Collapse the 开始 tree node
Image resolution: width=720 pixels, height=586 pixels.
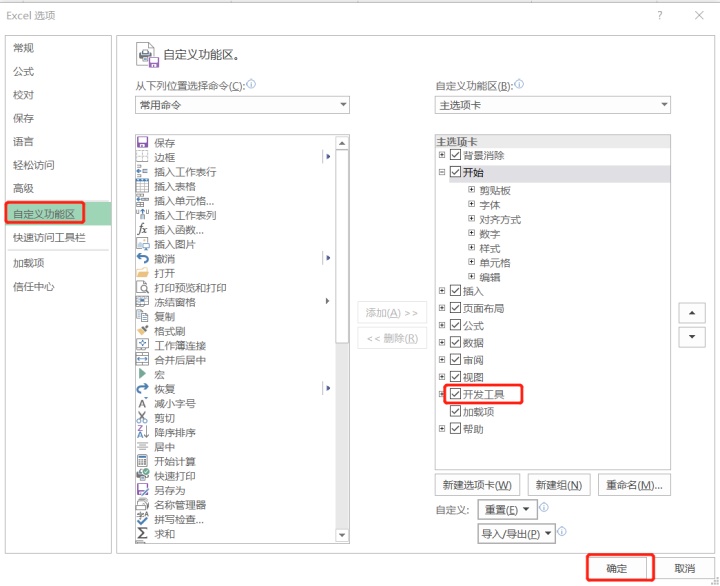[x=442, y=172]
